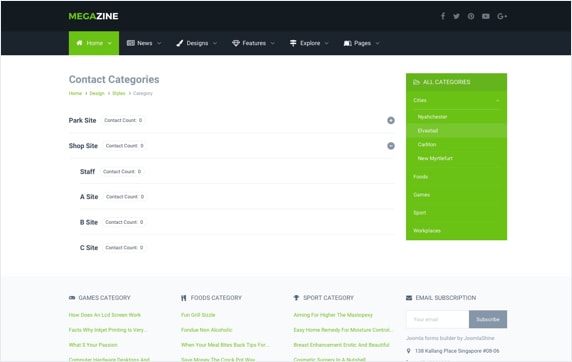Viewport: 572px width, 362px height.
Task: Open the Foods category in sidebar
Action: click(x=421, y=177)
